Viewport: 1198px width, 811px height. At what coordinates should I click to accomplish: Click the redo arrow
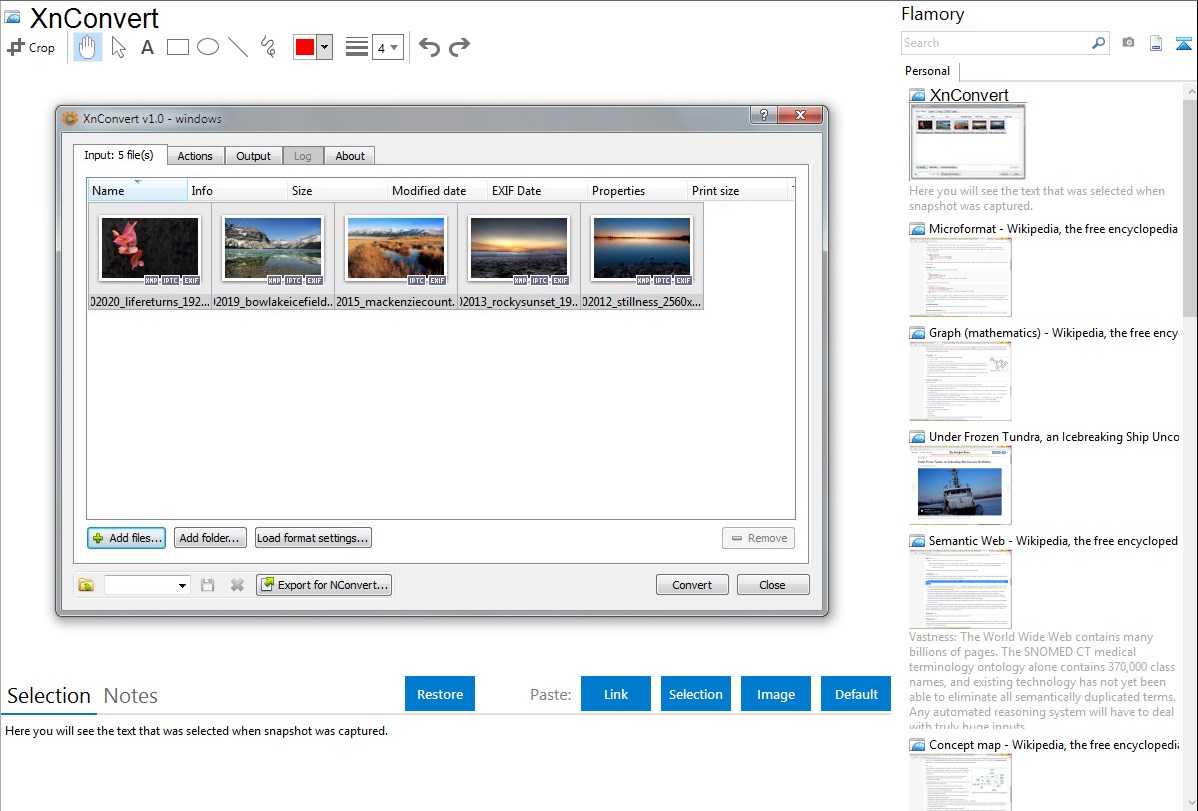coord(459,47)
